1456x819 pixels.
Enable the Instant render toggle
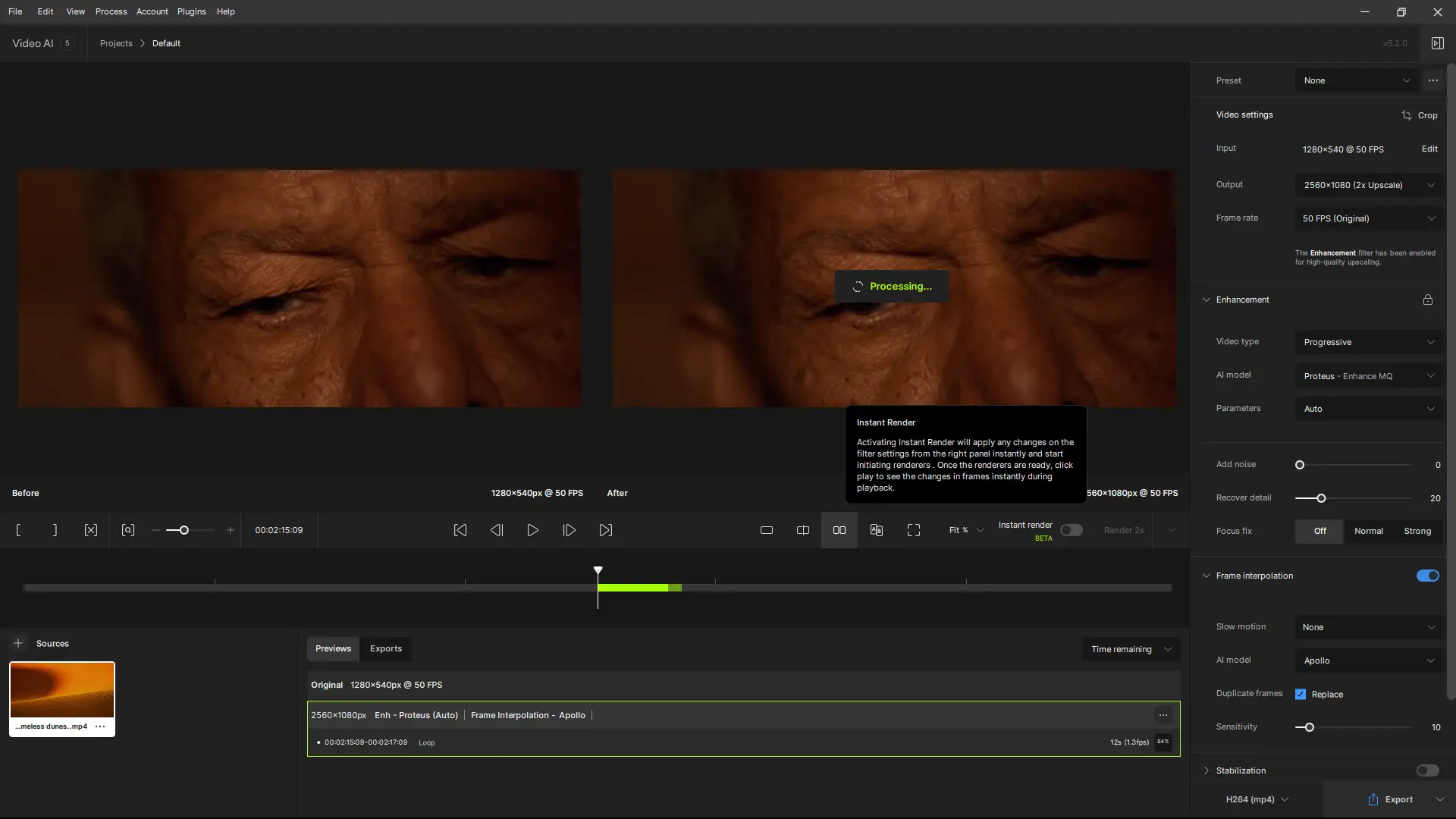coord(1071,530)
